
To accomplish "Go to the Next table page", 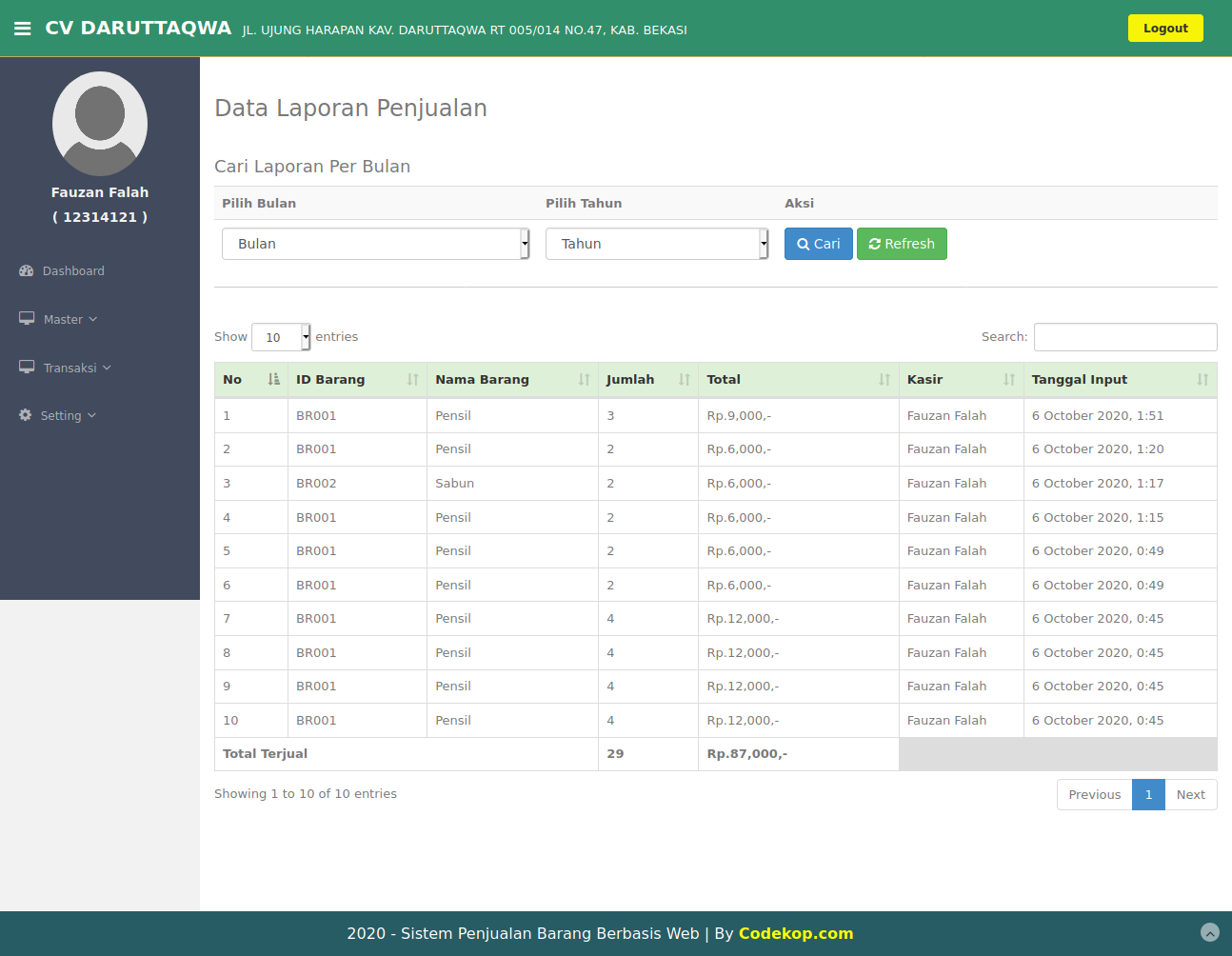I will click(x=1191, y=795).
